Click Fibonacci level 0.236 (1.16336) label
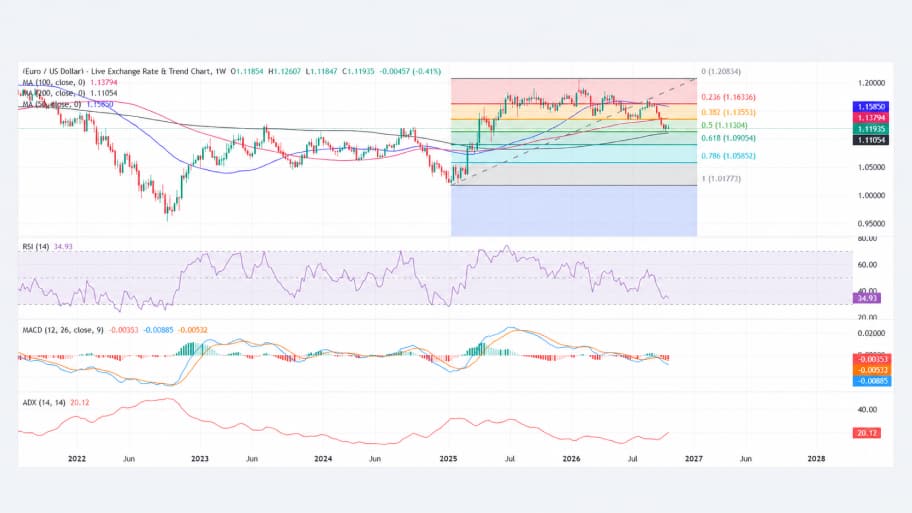The height and width of the screenshot is (513, 912). click(728, 97)
